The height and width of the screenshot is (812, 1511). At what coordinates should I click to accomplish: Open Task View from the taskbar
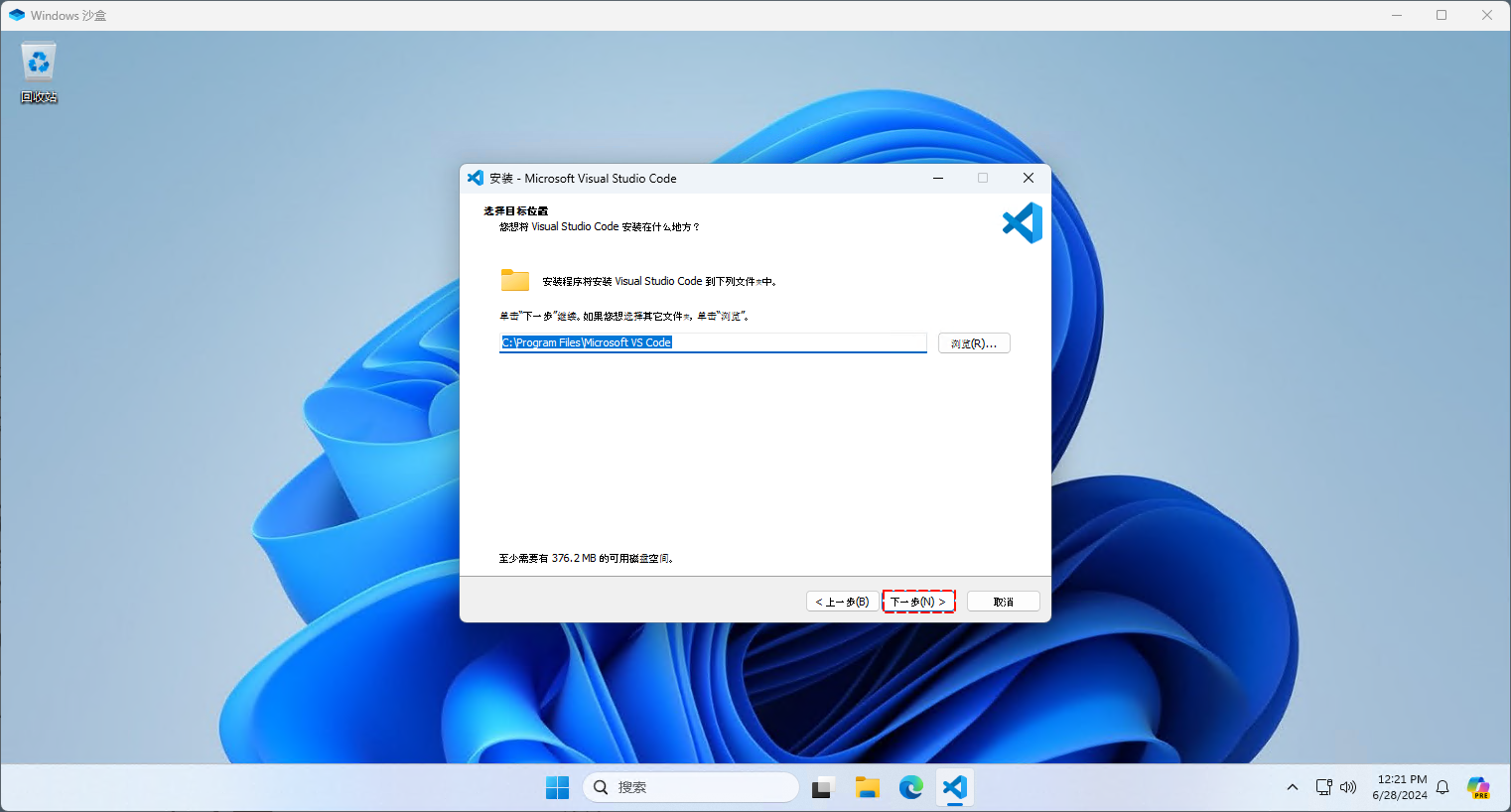click(x=823, y=787)
